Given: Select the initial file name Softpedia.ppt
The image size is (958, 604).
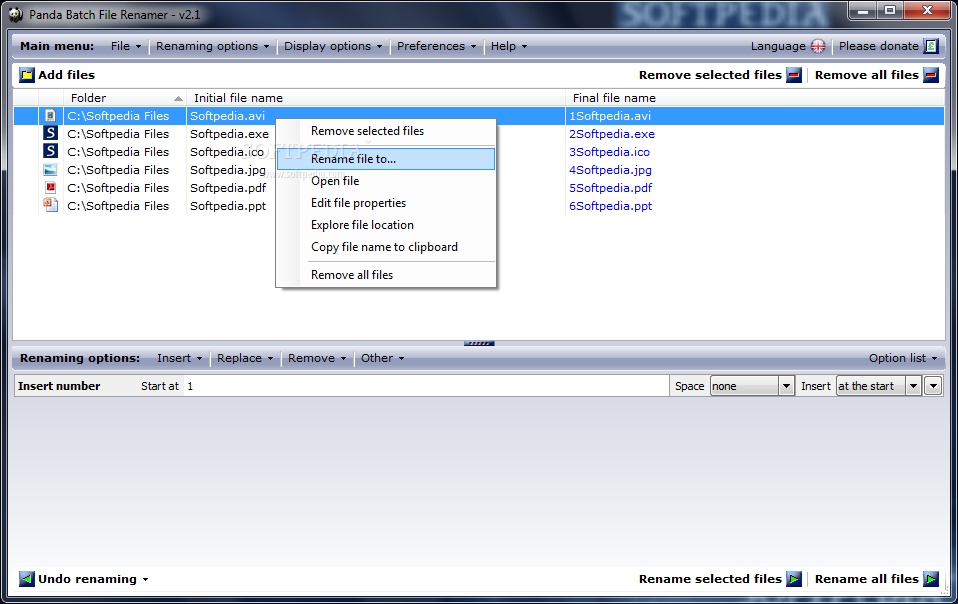Looking at the screenshot, I should point(228,206).
